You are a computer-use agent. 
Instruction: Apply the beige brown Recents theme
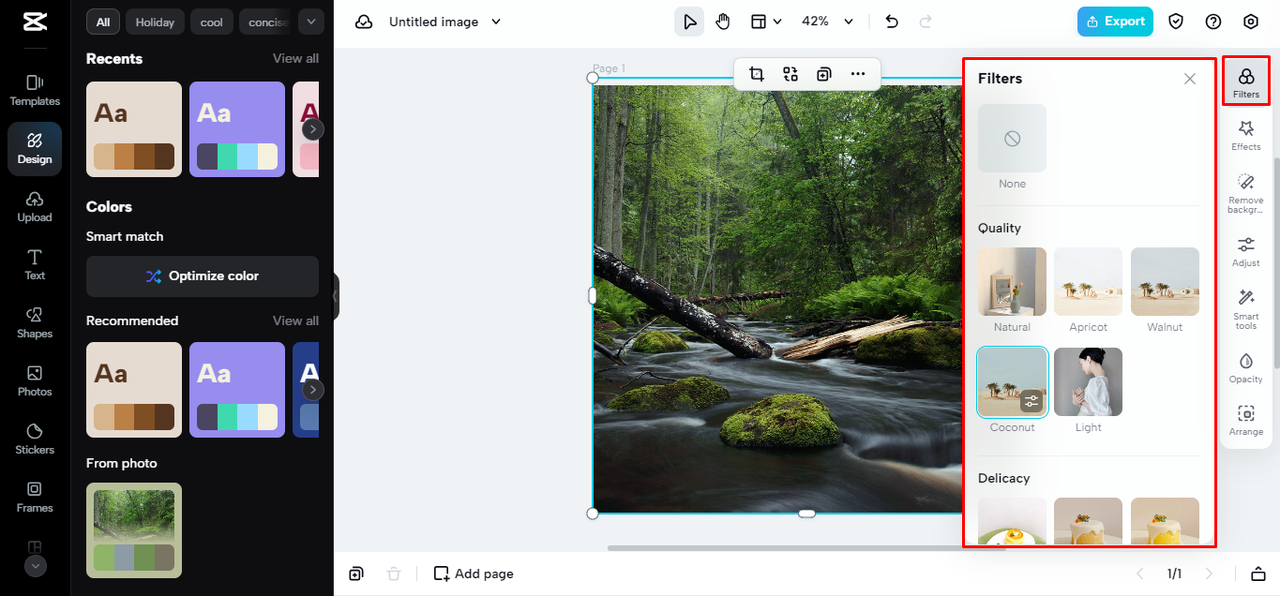tap(134, 130)
